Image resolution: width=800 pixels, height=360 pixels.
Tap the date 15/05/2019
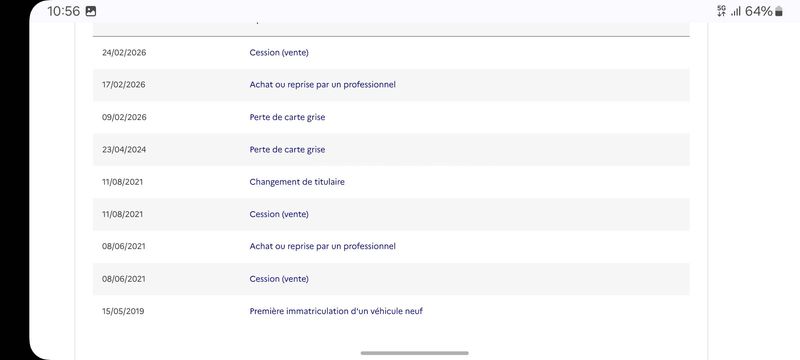123,311
